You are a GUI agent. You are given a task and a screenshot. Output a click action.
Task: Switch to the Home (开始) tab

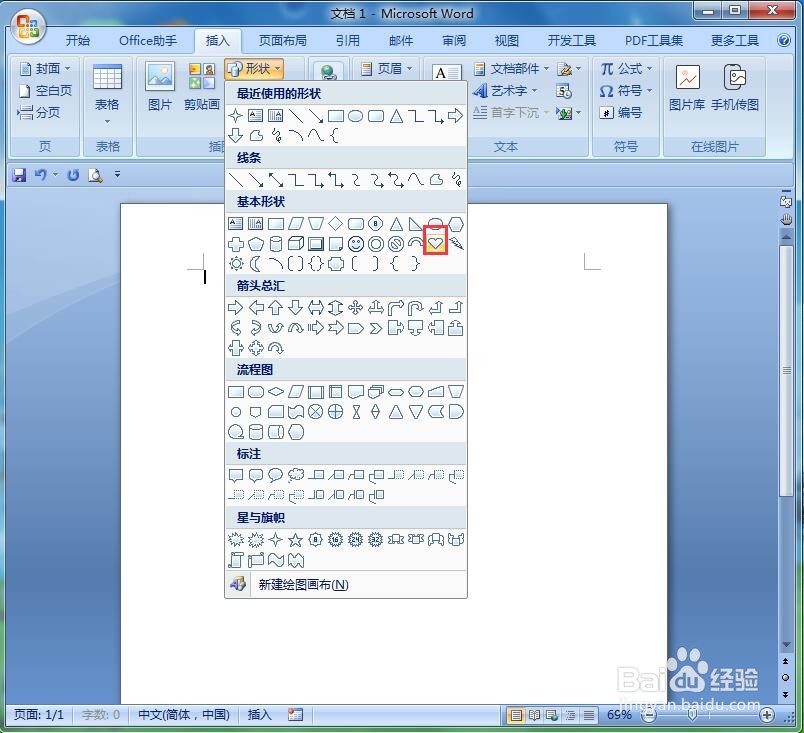[77, 40]
